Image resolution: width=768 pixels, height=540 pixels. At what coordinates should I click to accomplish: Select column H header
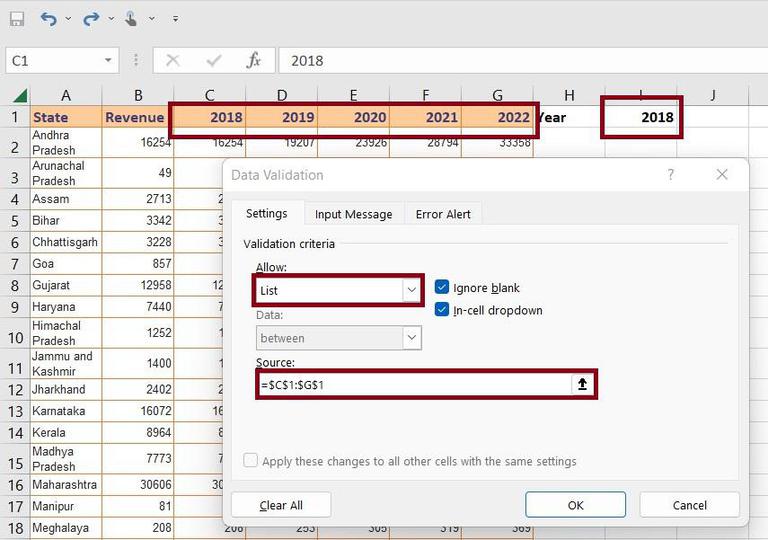tap(569, 95)
